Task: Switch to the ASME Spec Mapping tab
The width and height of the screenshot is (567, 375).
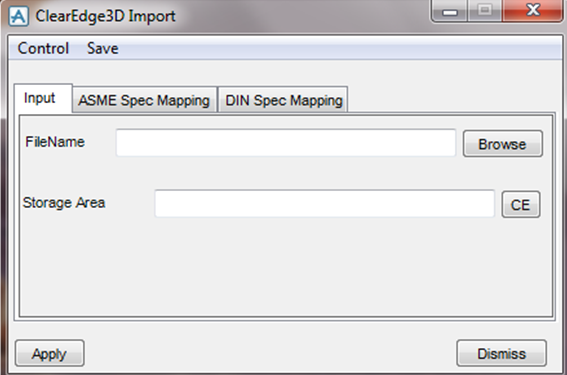Action: click(144, 100)
